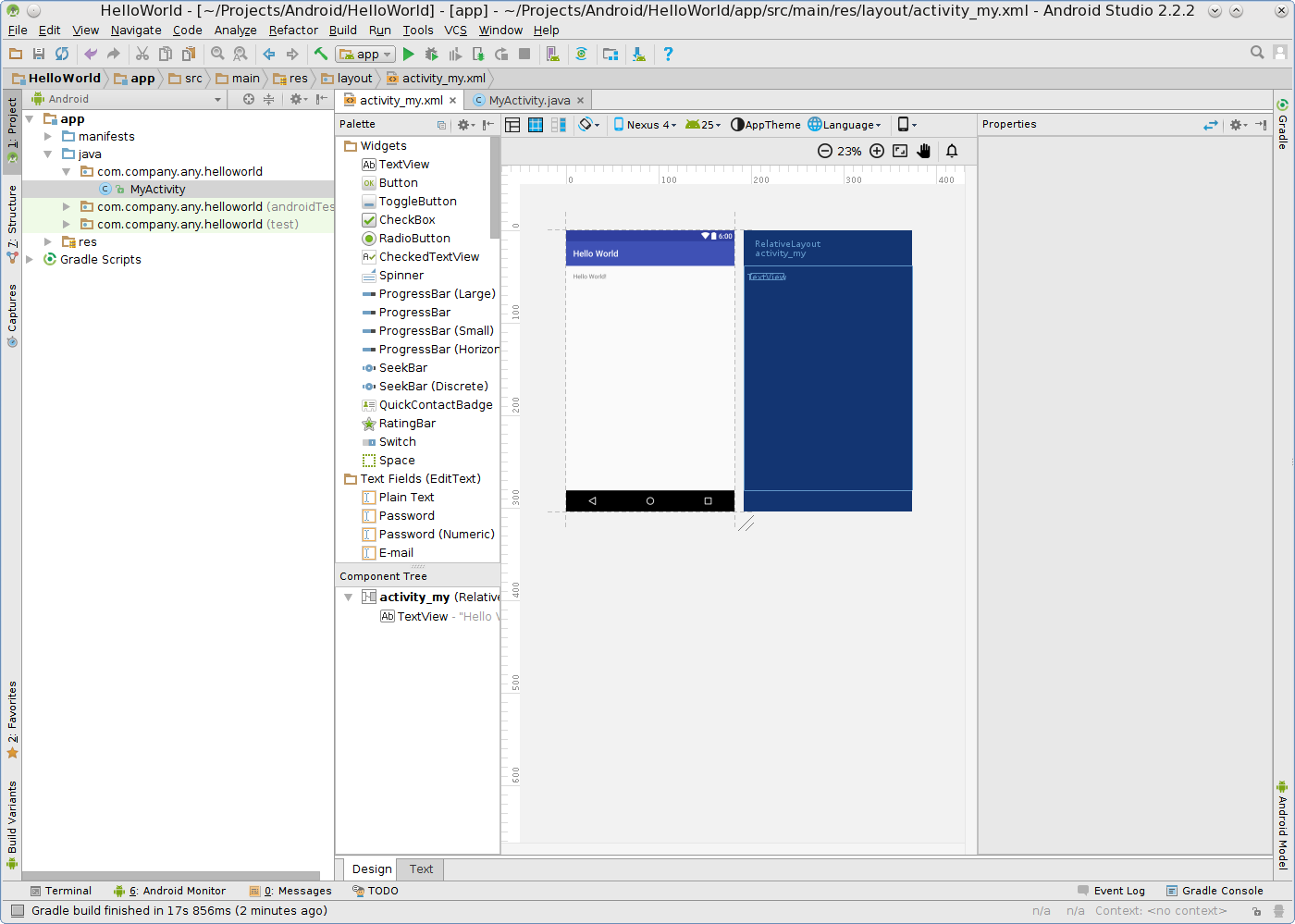Open the Android Monitor tool window
Image resolution: width=1295 pixels, height=924 pixels.
pyautogui.click(x=169, y=891)
